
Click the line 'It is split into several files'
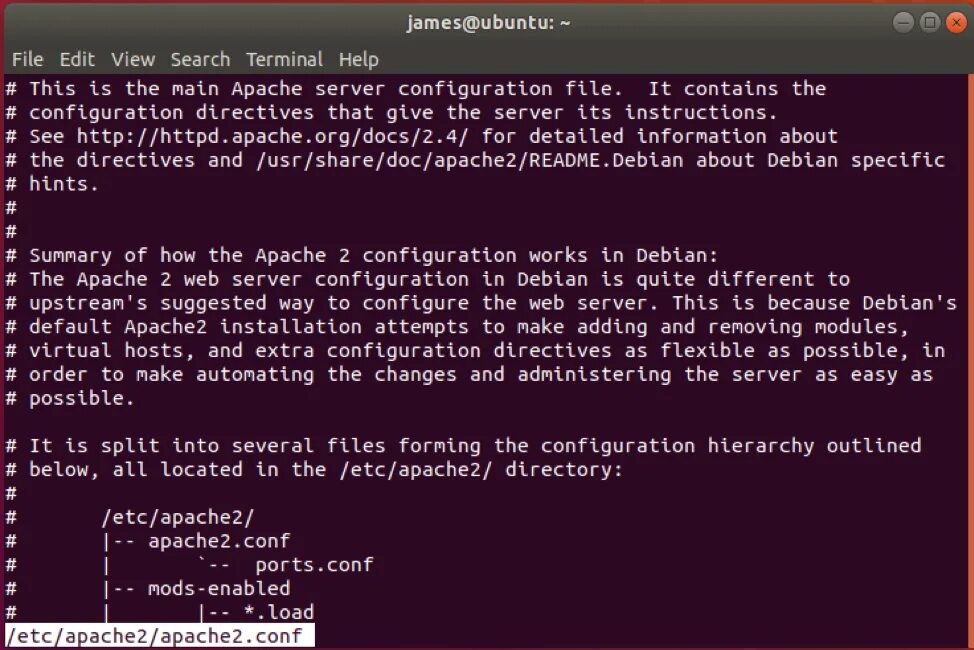click(463, 446)
